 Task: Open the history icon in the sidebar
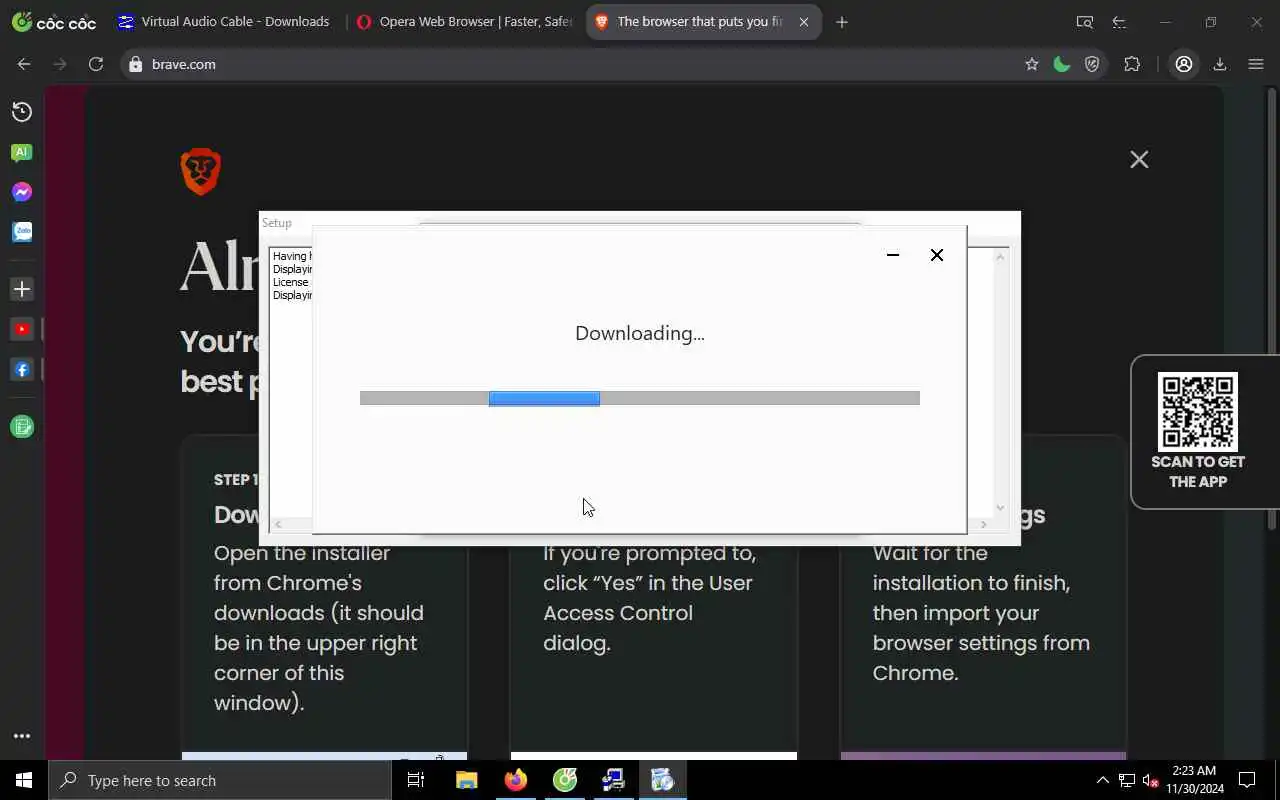coord(21,112)
